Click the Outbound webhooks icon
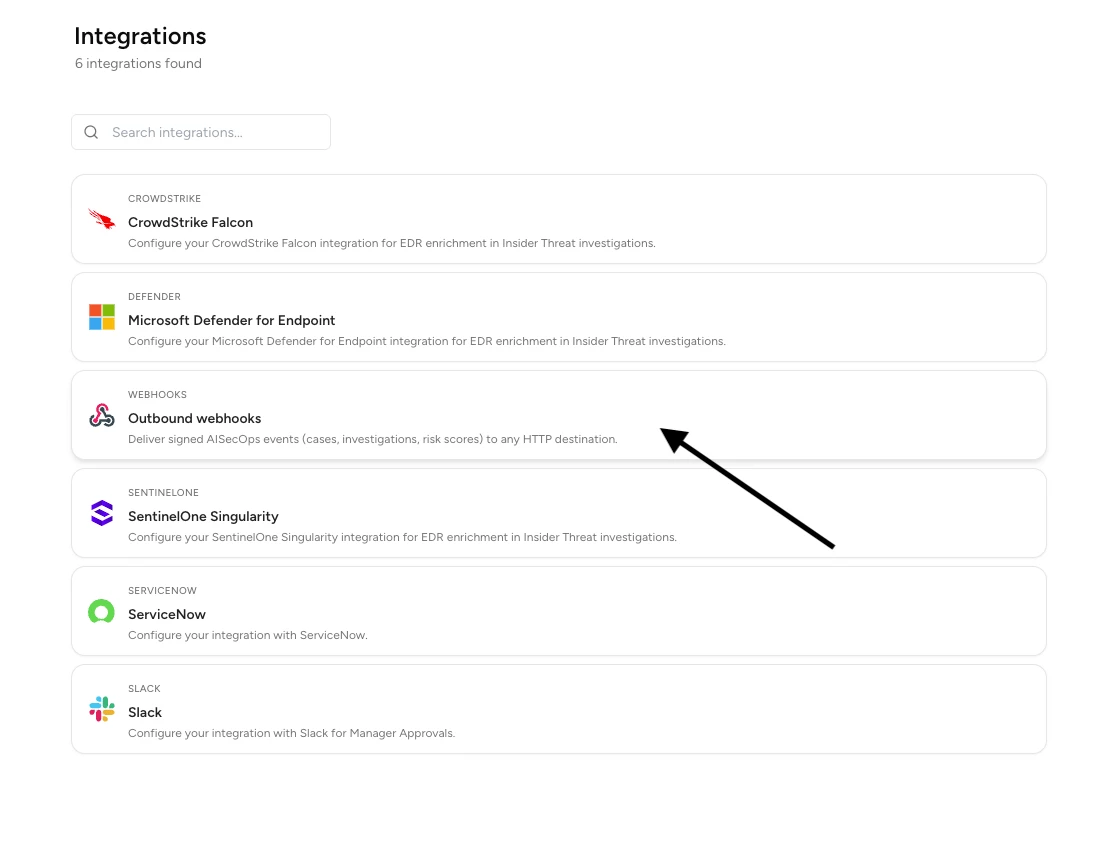The width and height of the screenshot is (1107, 855). (102, 415)
